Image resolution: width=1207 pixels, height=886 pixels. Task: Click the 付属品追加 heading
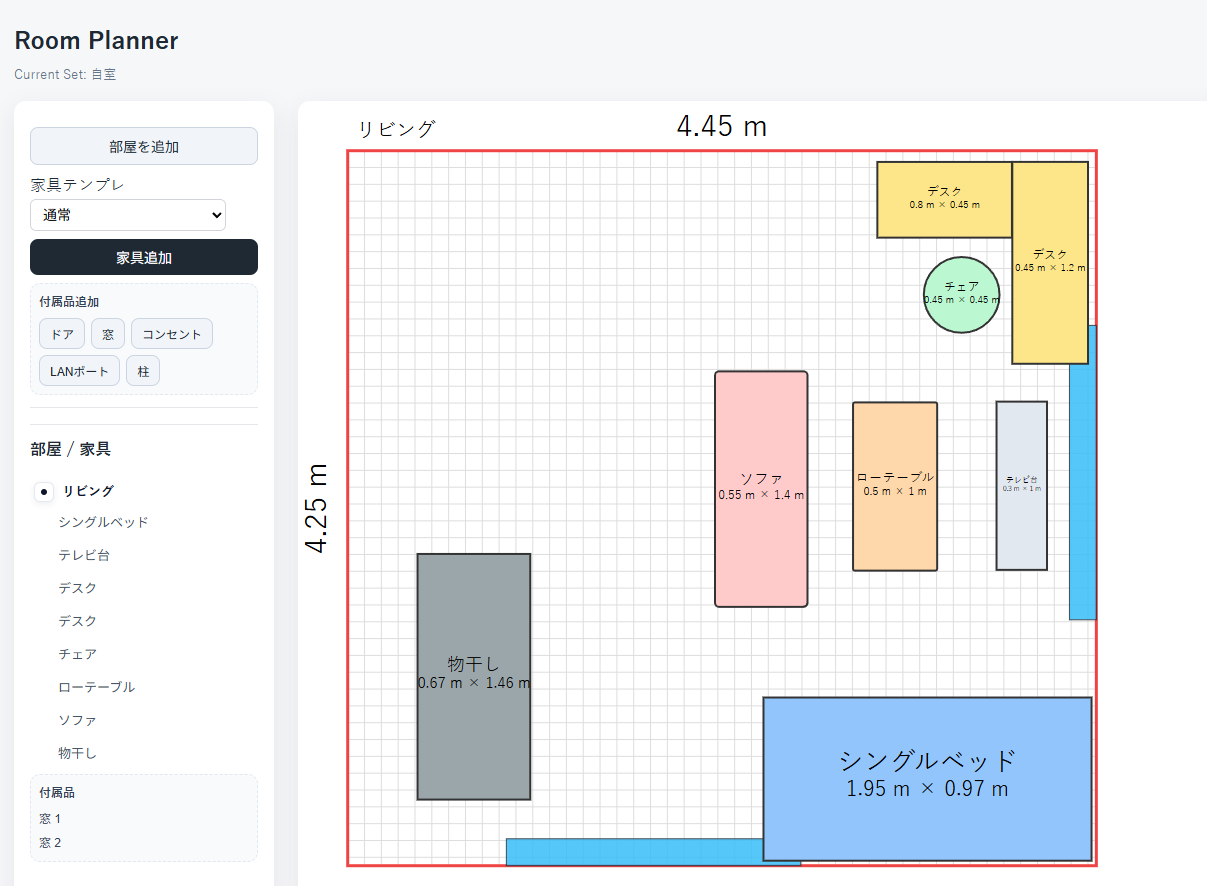tap(69, 301)
